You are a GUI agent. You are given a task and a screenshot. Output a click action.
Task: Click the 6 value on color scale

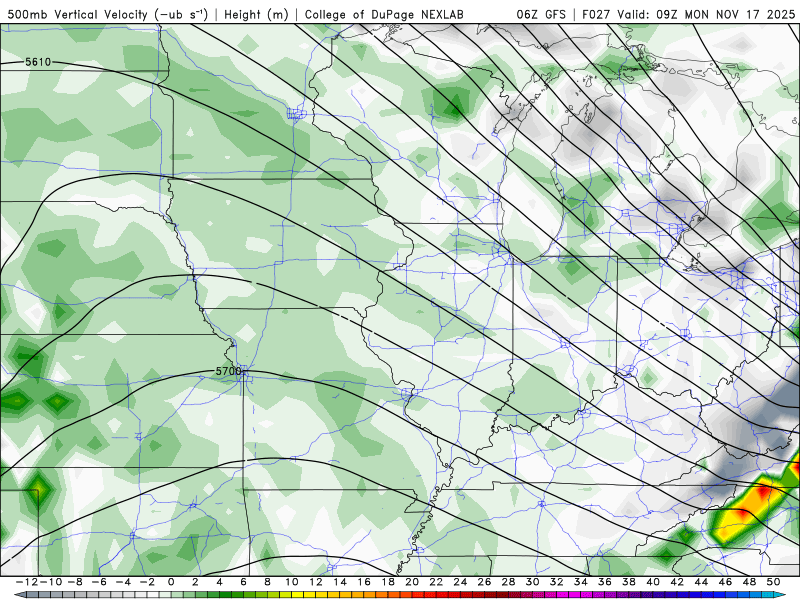(243, 582)
